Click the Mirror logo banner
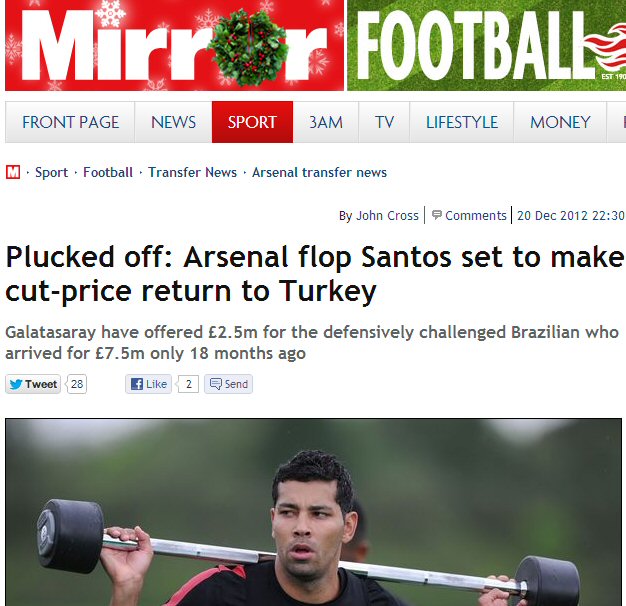 pos(174,45)
